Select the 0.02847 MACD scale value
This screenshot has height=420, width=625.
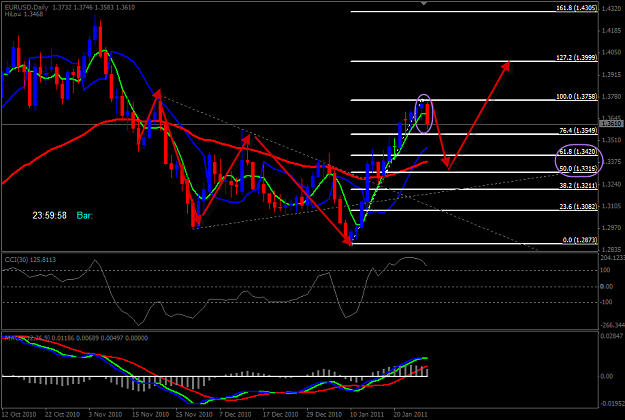click(x=611, y=336)
